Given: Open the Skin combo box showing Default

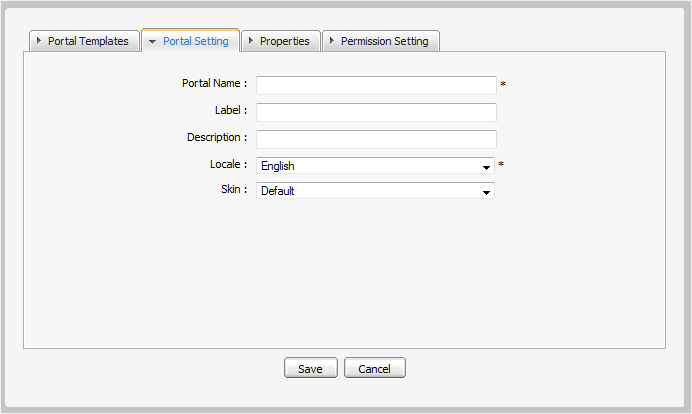Looking at the screenshot, I should coord(369,191).
